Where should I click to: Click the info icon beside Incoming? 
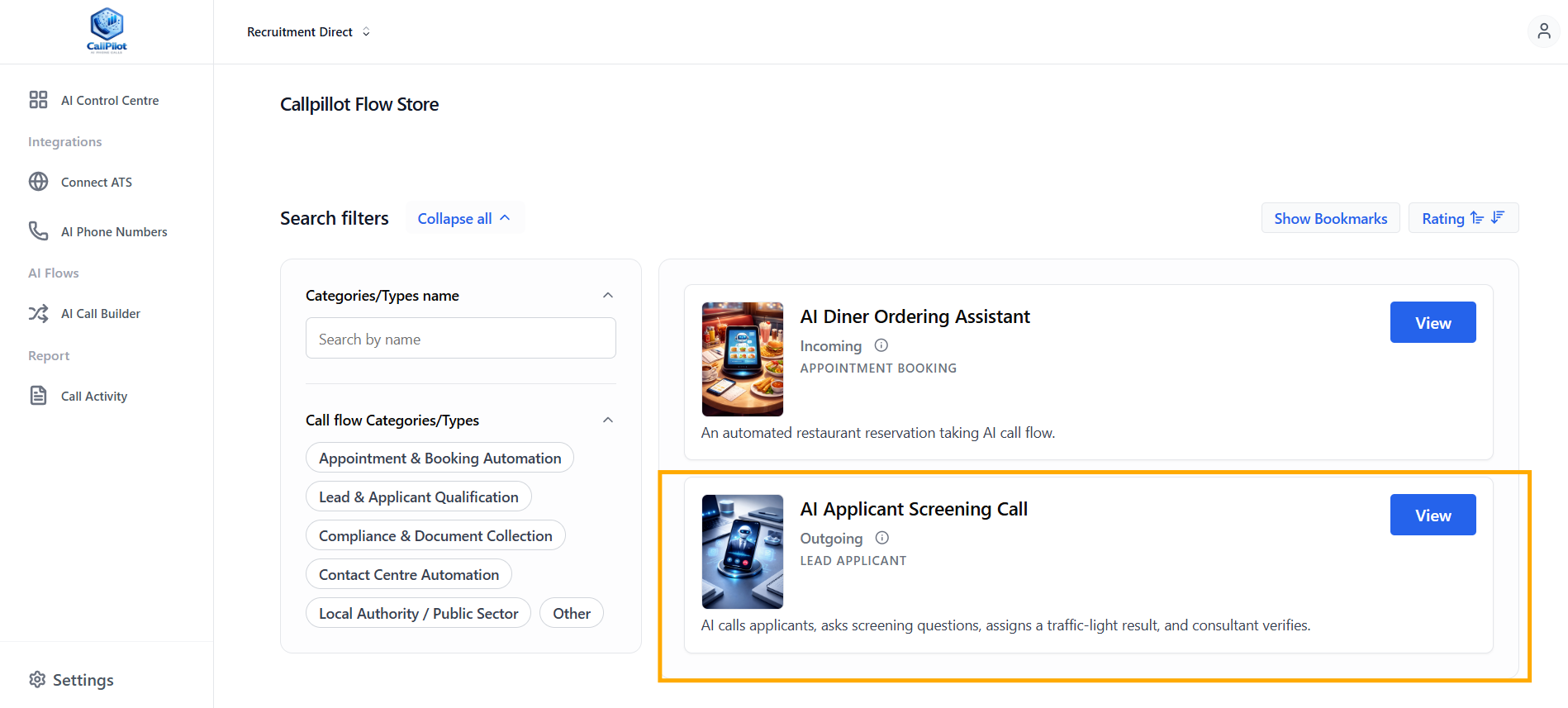[x=881, y=345]
